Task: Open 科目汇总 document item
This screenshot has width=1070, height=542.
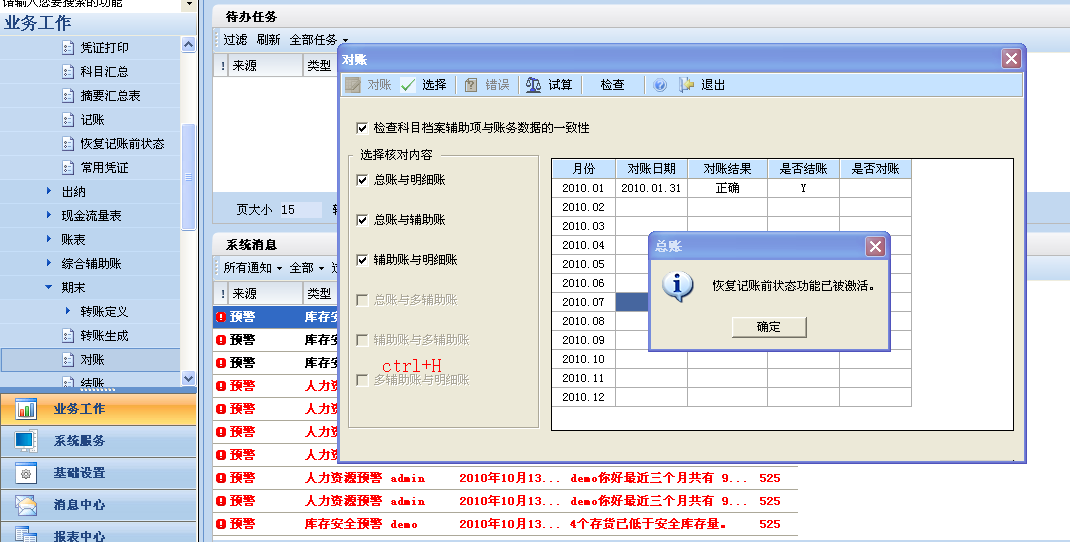Action: pos(104,72)
